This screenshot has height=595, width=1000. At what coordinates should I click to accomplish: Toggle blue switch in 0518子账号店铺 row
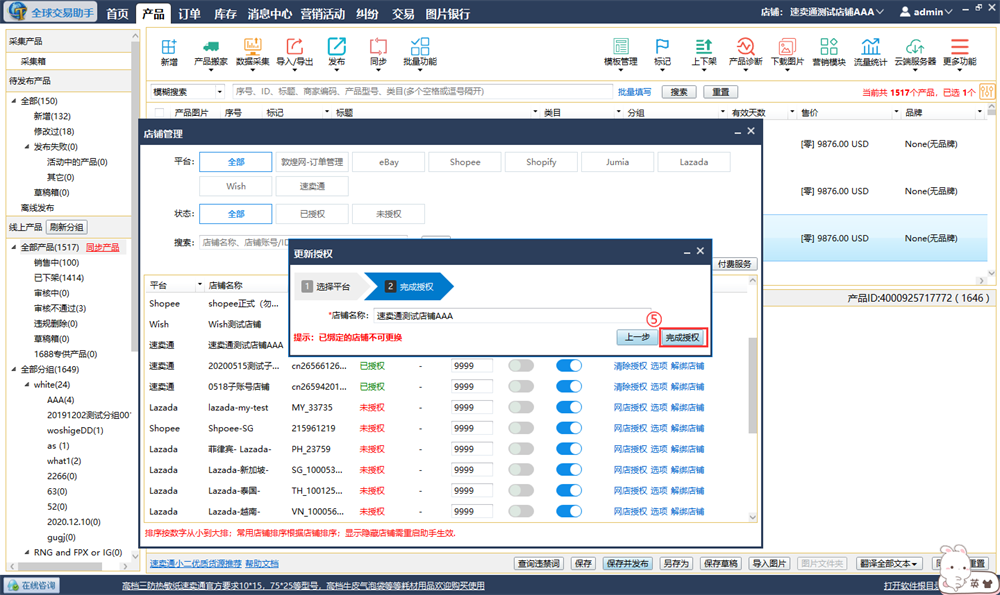pyautogui.click(x=569, y=386)
